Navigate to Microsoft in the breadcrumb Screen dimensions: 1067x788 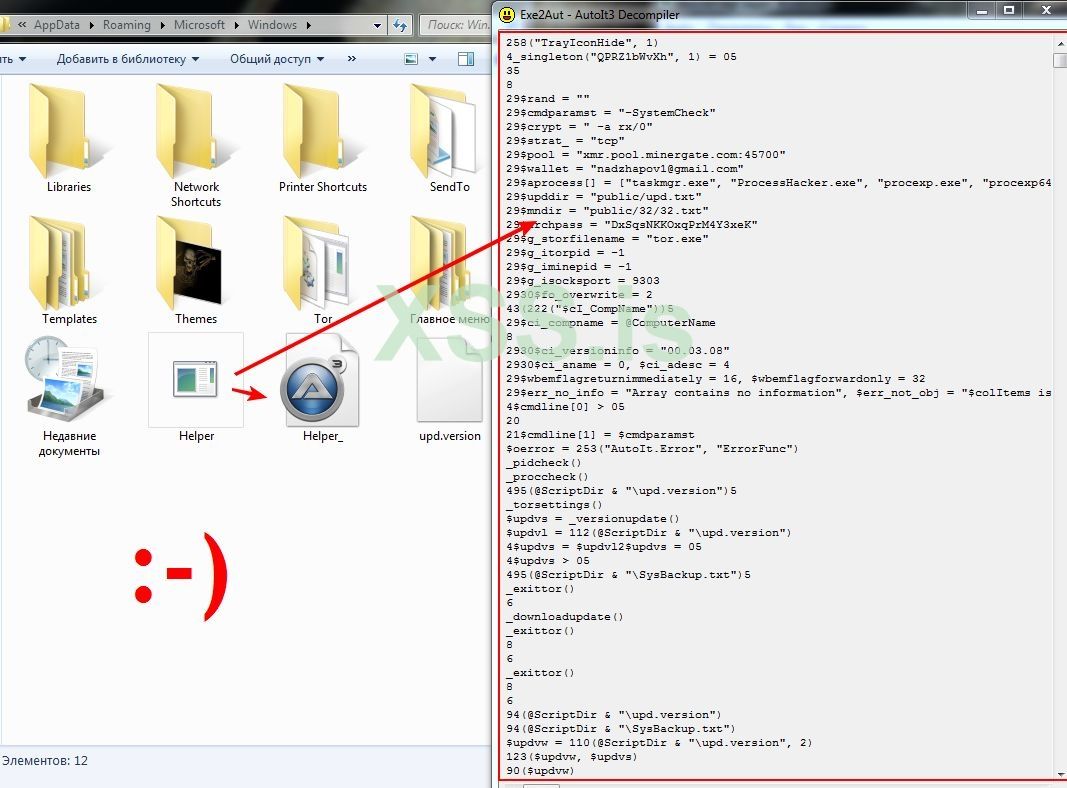point(199,24)
